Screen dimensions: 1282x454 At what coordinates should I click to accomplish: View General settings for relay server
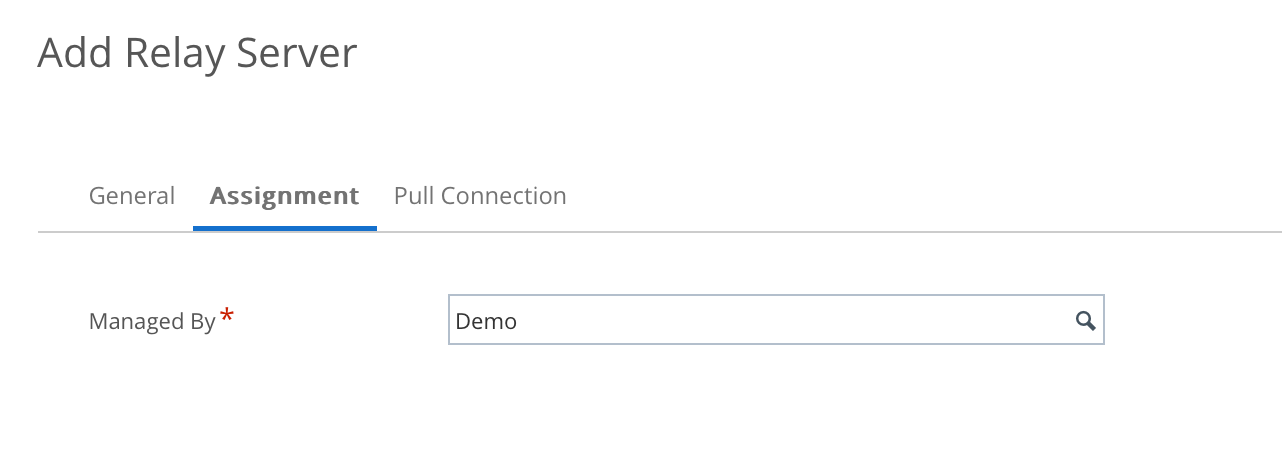(x=132, y=196)
